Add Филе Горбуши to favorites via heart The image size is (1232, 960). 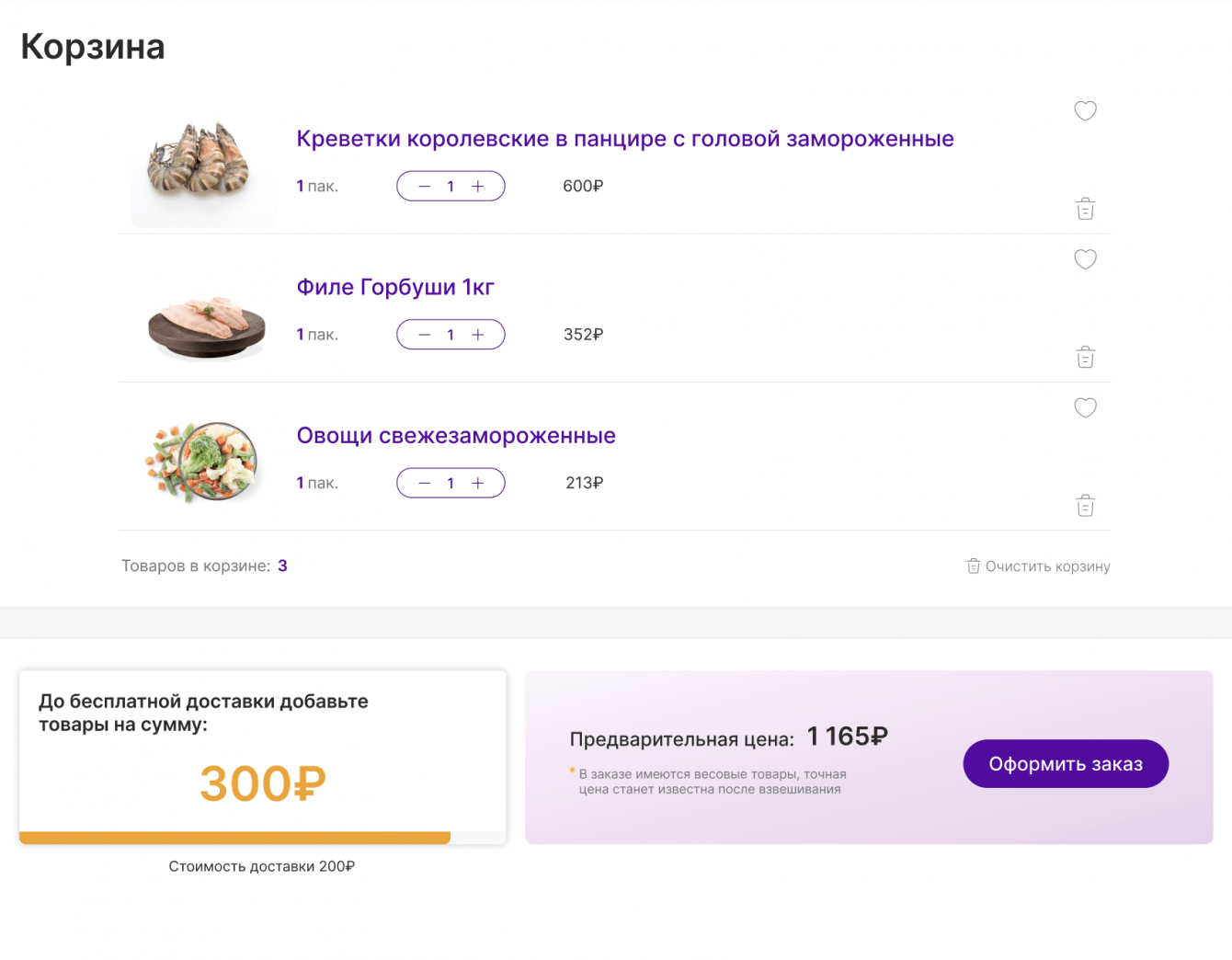pos(1085,259)
